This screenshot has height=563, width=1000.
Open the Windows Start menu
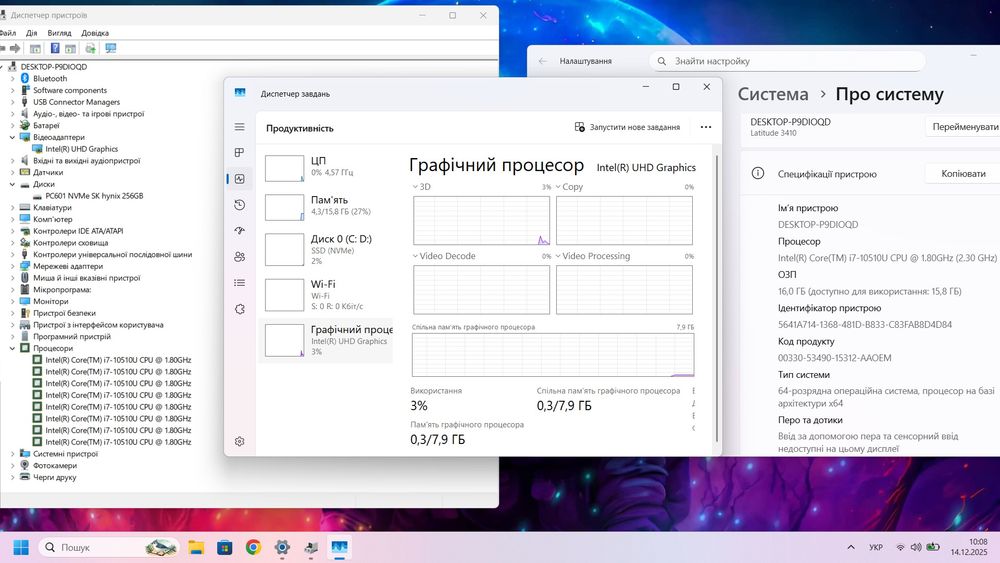(20, 547)
